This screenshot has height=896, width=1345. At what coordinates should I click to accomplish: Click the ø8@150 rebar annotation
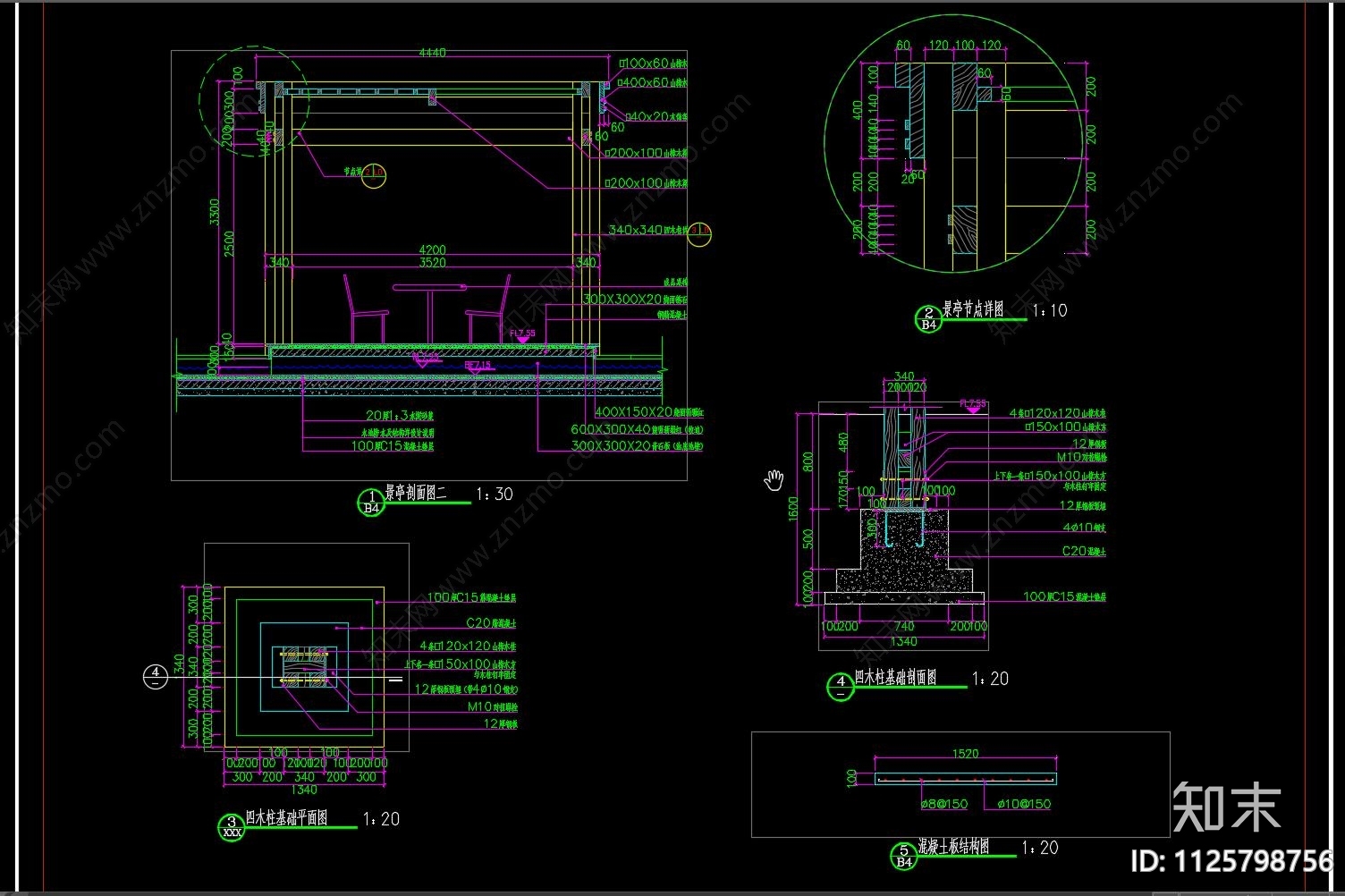(944, 803)
